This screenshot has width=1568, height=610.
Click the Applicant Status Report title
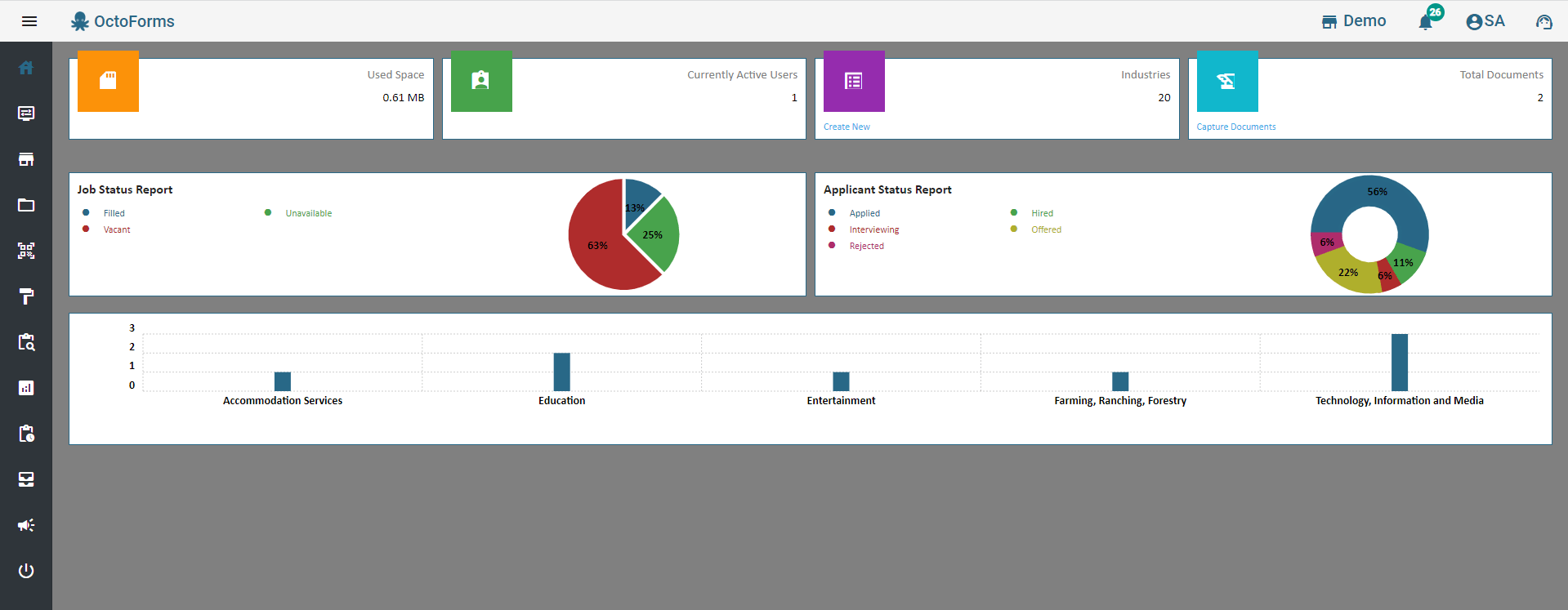point(887,189)
